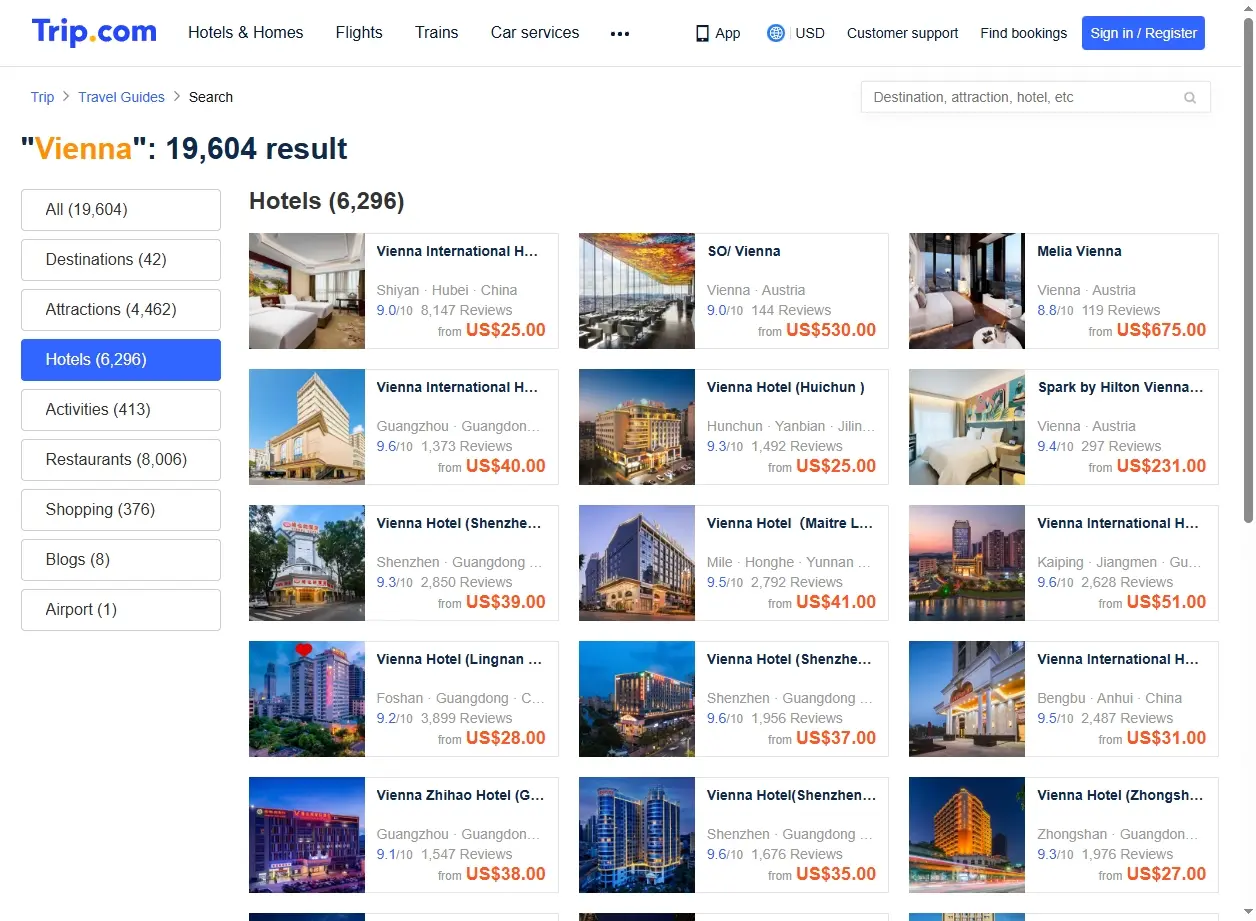The width and height of the screenshot is (1256, 921).
Task: Select Shopping (376) filter
Action: (x=121, y=510)
